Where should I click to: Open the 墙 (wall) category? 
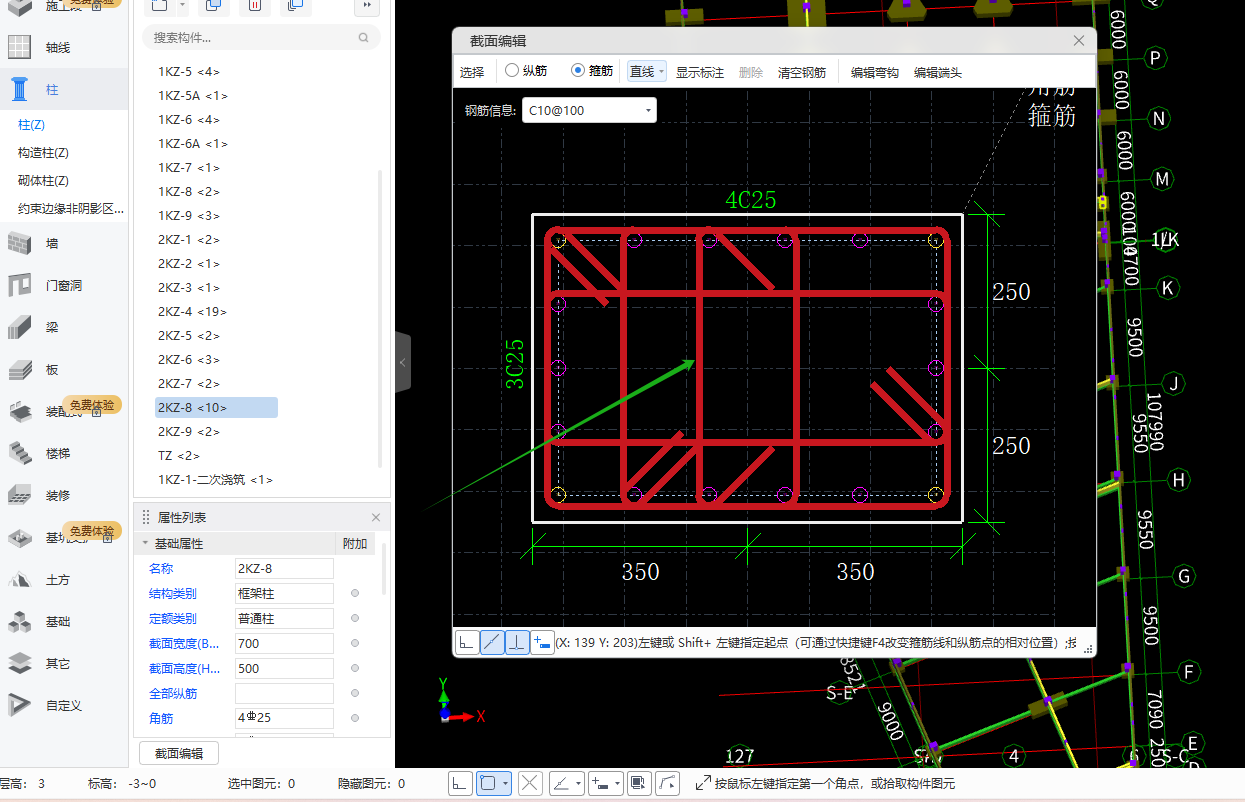(x=52, y=243)
